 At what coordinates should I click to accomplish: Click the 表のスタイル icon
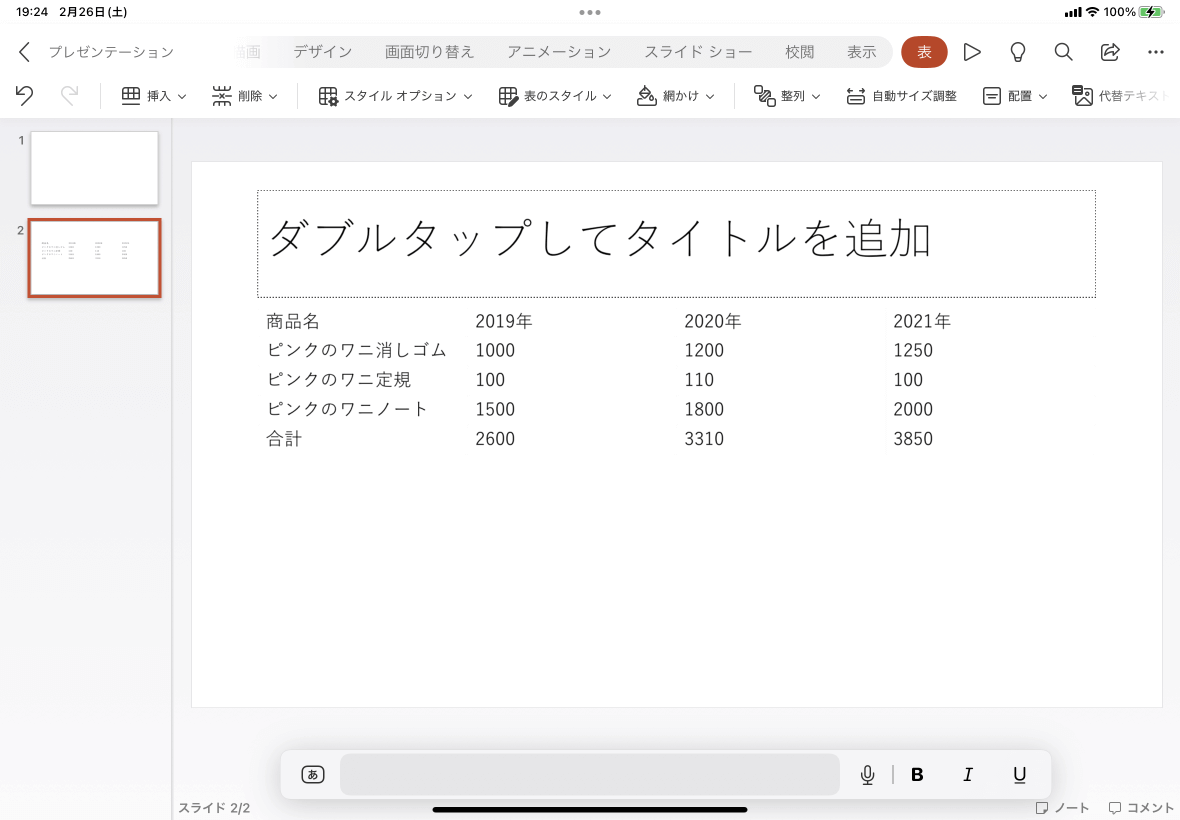508,96
